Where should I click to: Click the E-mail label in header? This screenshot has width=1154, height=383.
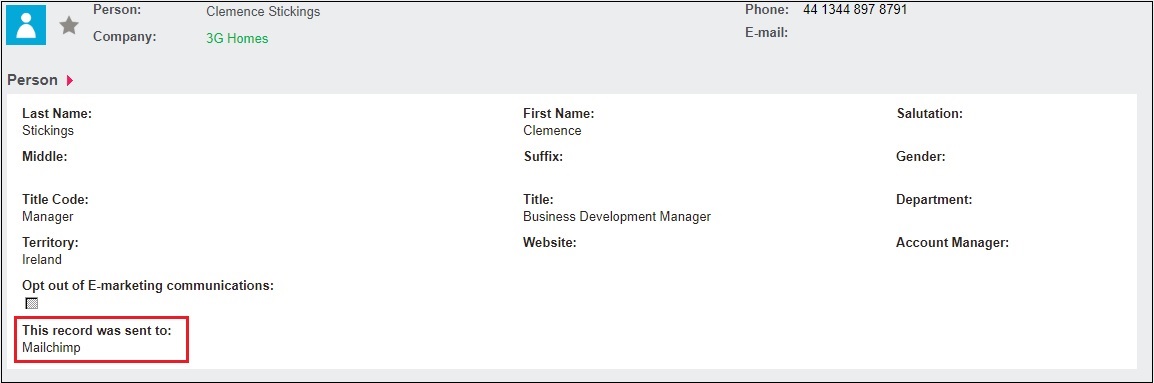coord(766,32)
